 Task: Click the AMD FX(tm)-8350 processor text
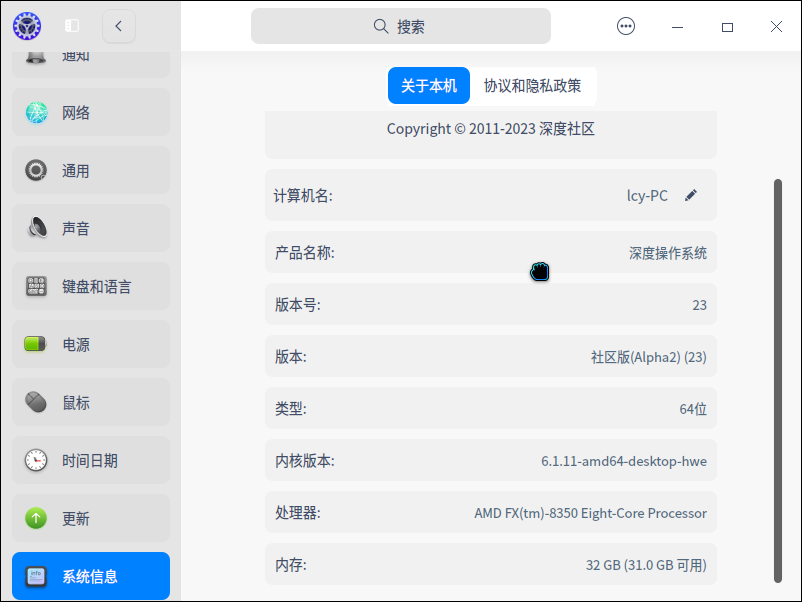(590, 513)
